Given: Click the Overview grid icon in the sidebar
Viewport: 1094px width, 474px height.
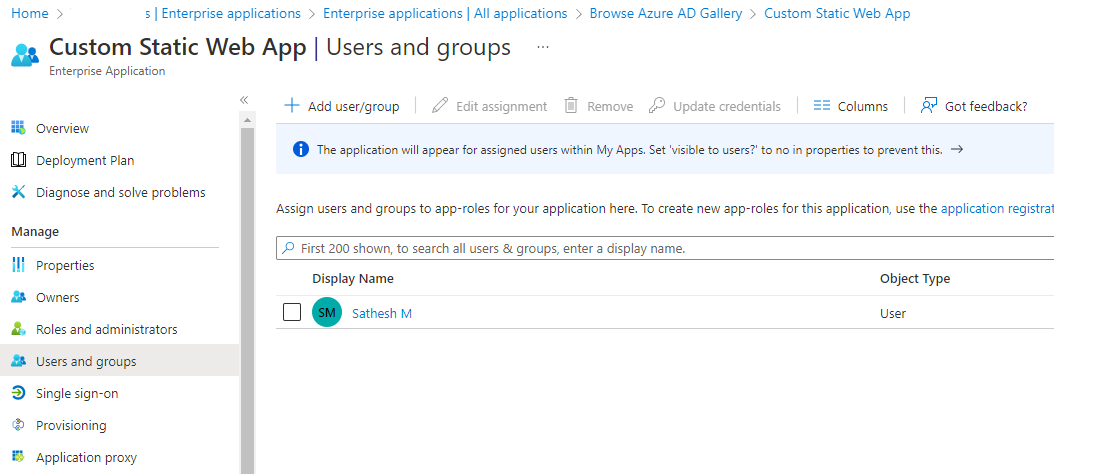Looking at the screenshot, I should click(18, 128).
